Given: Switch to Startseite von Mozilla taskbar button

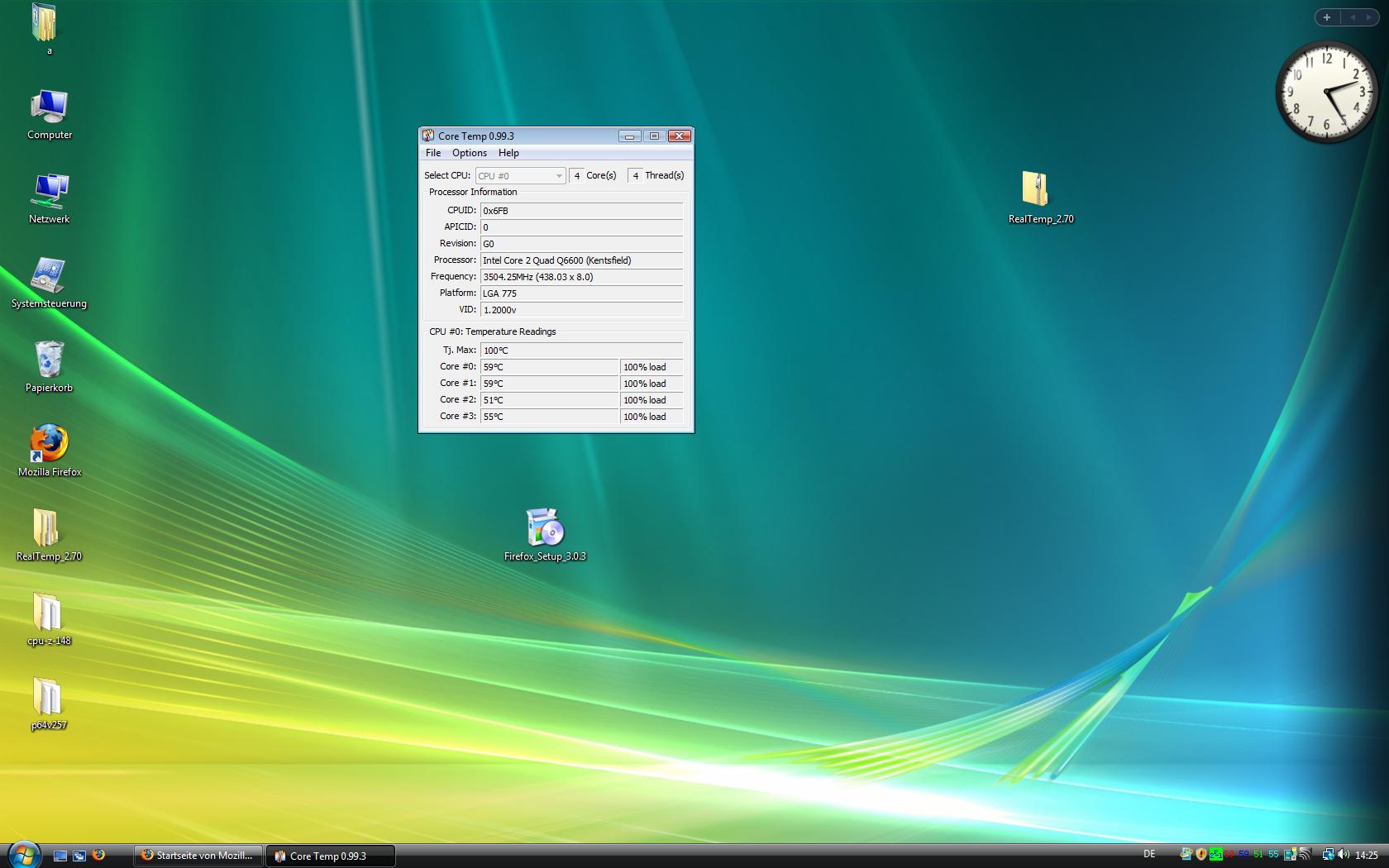Looking at the screenshot, I should pos(198,856).
